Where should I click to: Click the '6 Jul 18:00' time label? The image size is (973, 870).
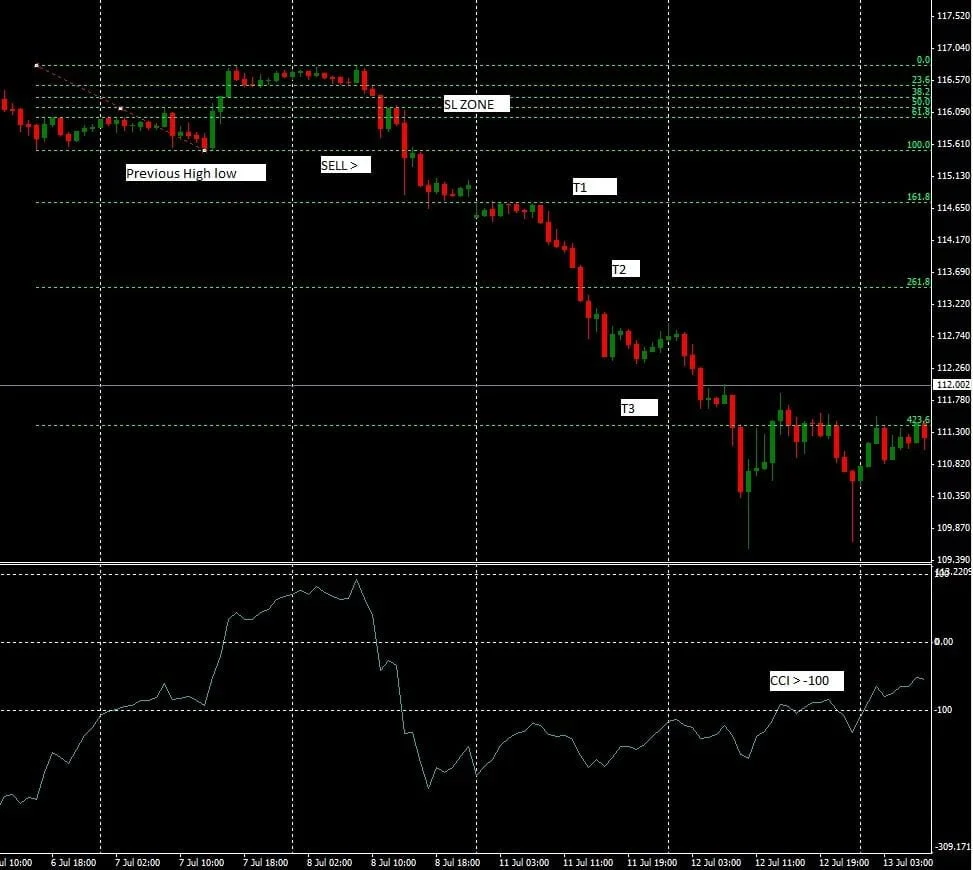(73, 863)
